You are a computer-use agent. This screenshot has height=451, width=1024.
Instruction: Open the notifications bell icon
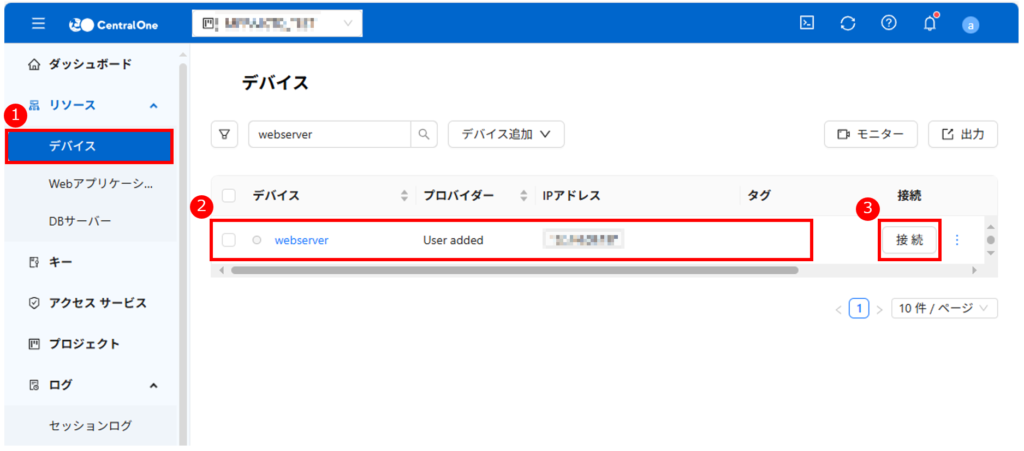coord(929,24)
